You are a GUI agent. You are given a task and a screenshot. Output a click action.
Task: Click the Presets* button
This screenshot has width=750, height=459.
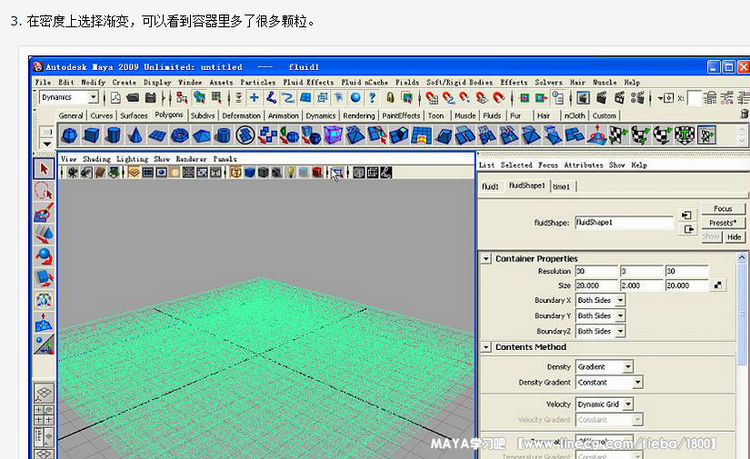coord(723,222)
